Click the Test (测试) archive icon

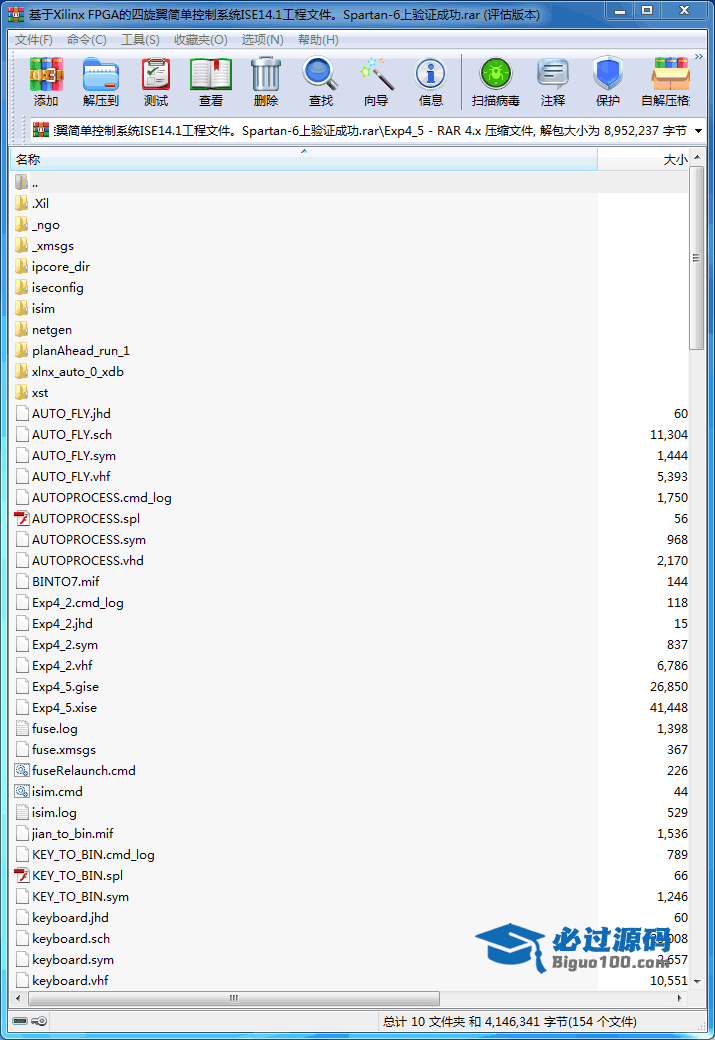156,82
